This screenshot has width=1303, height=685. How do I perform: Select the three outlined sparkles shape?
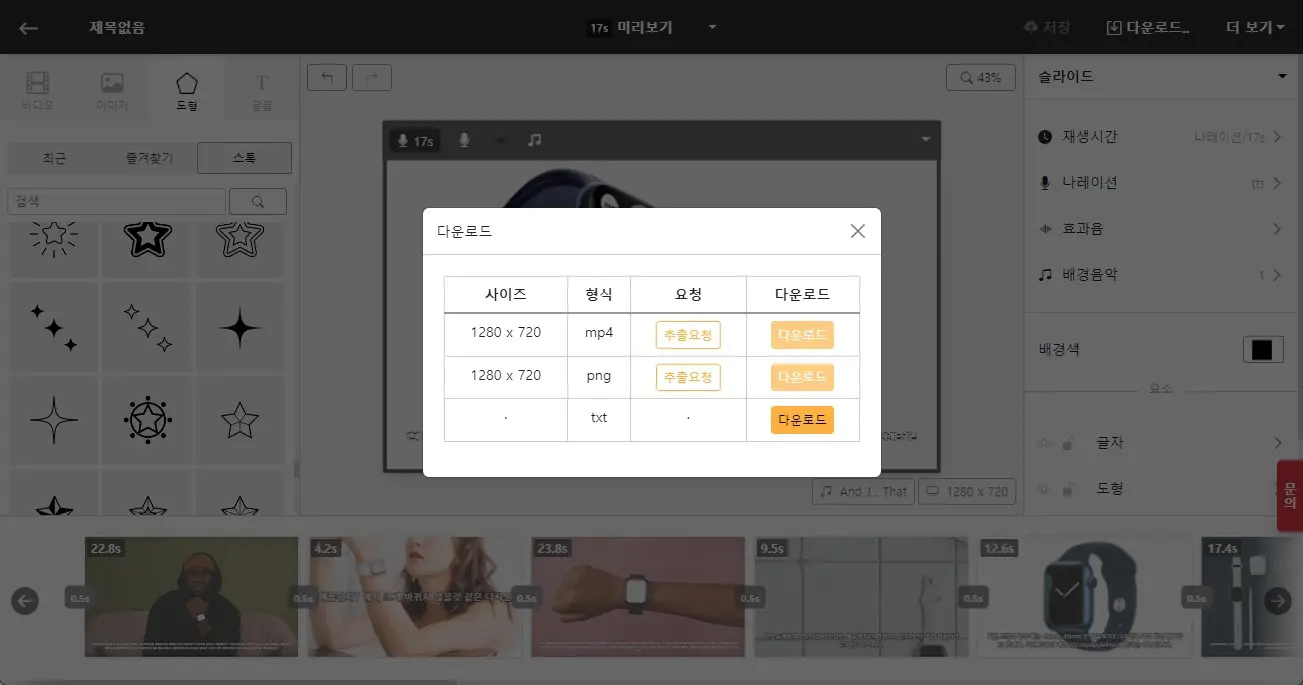[148, 327]
